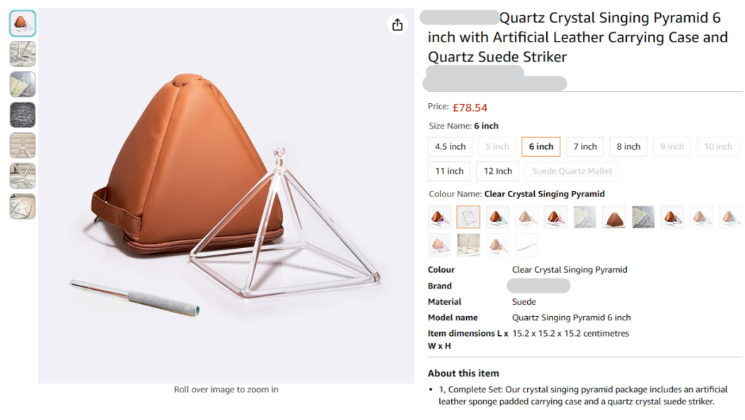Image resolution: width=745 pixels, height=420 pixels.
Task: Select the 4.5 inch size option
Action: tap(450, 147)
